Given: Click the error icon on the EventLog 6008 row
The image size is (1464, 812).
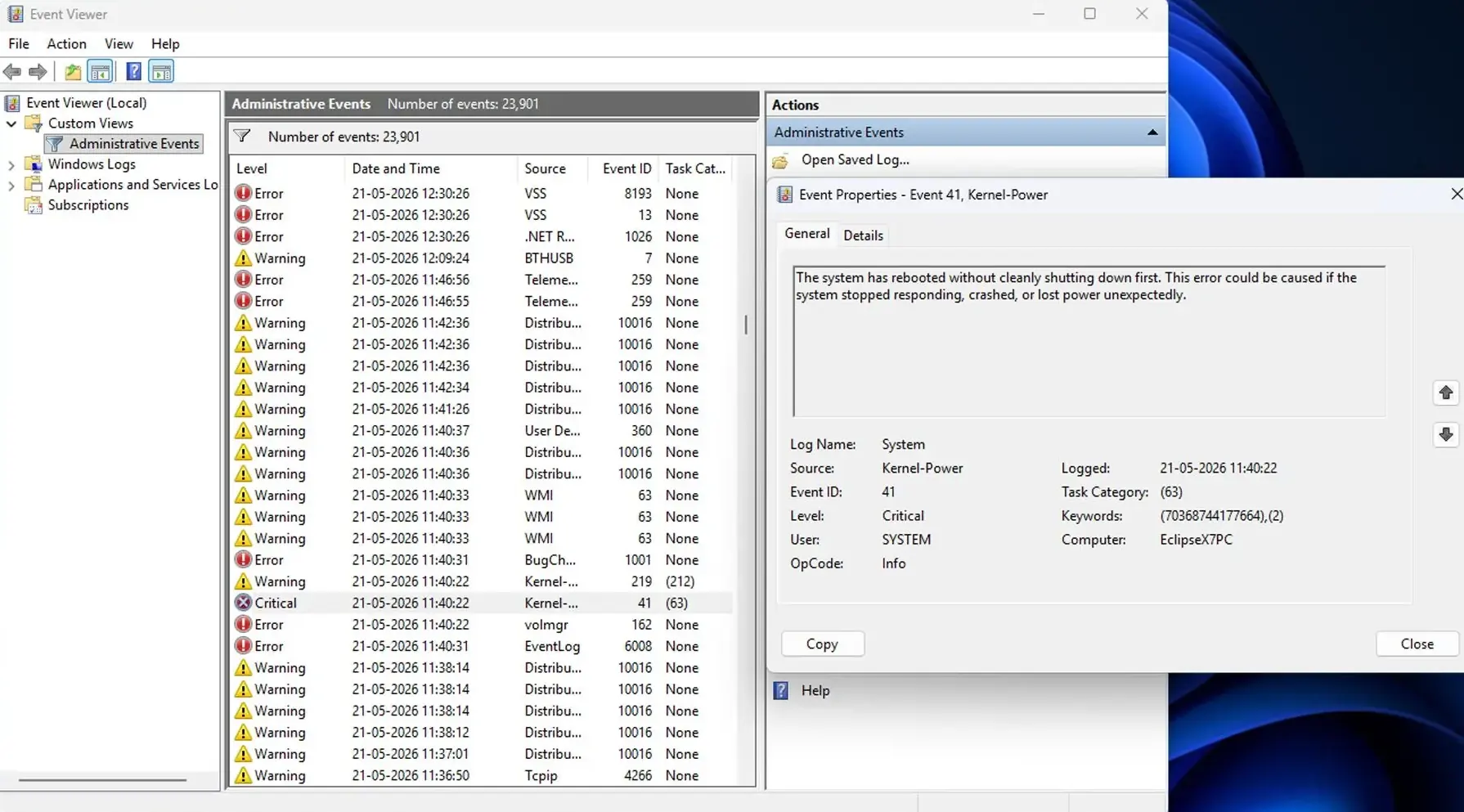Looking at the screenshot, I should pos(243,646).
